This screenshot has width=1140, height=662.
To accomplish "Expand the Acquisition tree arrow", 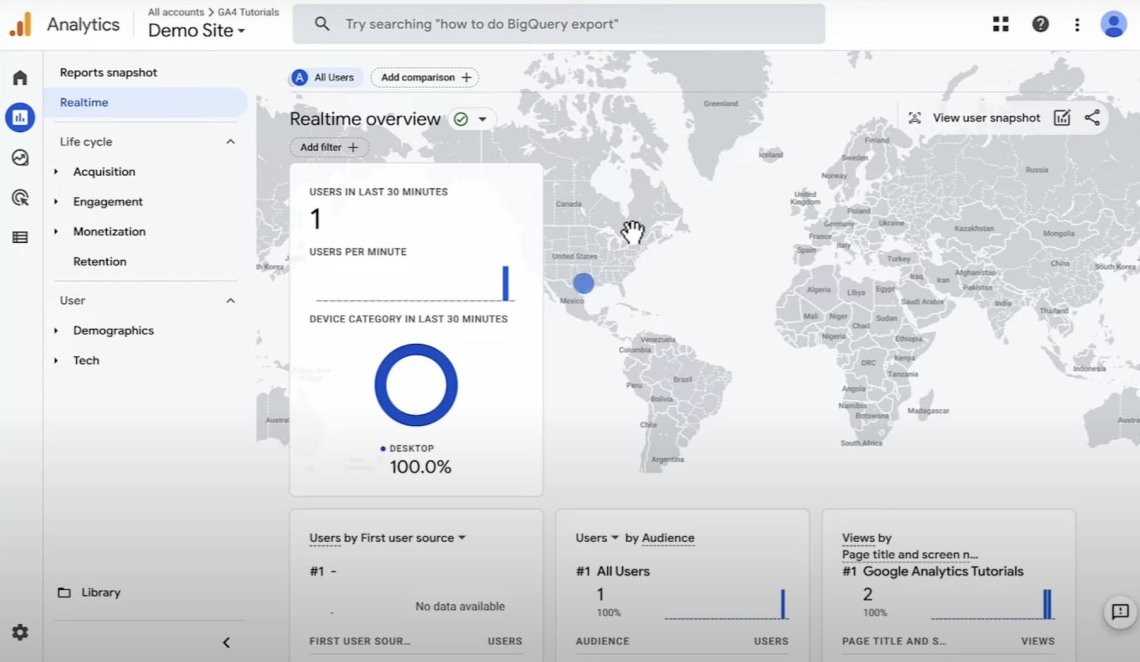I will pos(56,171).
